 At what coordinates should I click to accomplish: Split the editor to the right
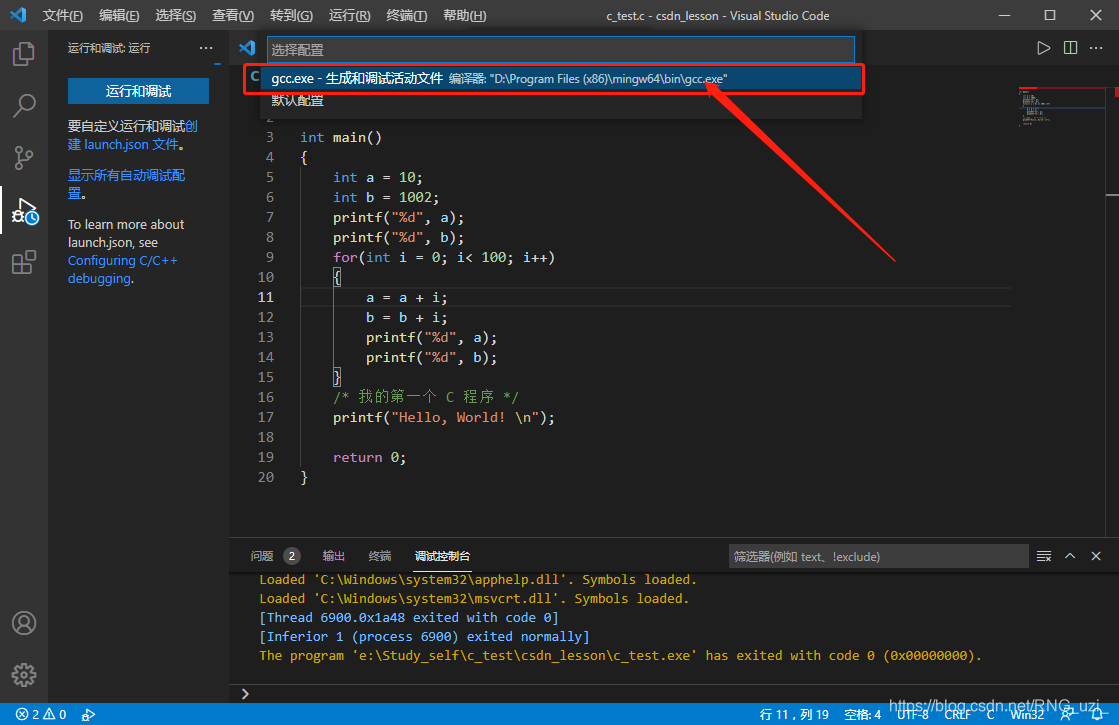[1070, 48]
